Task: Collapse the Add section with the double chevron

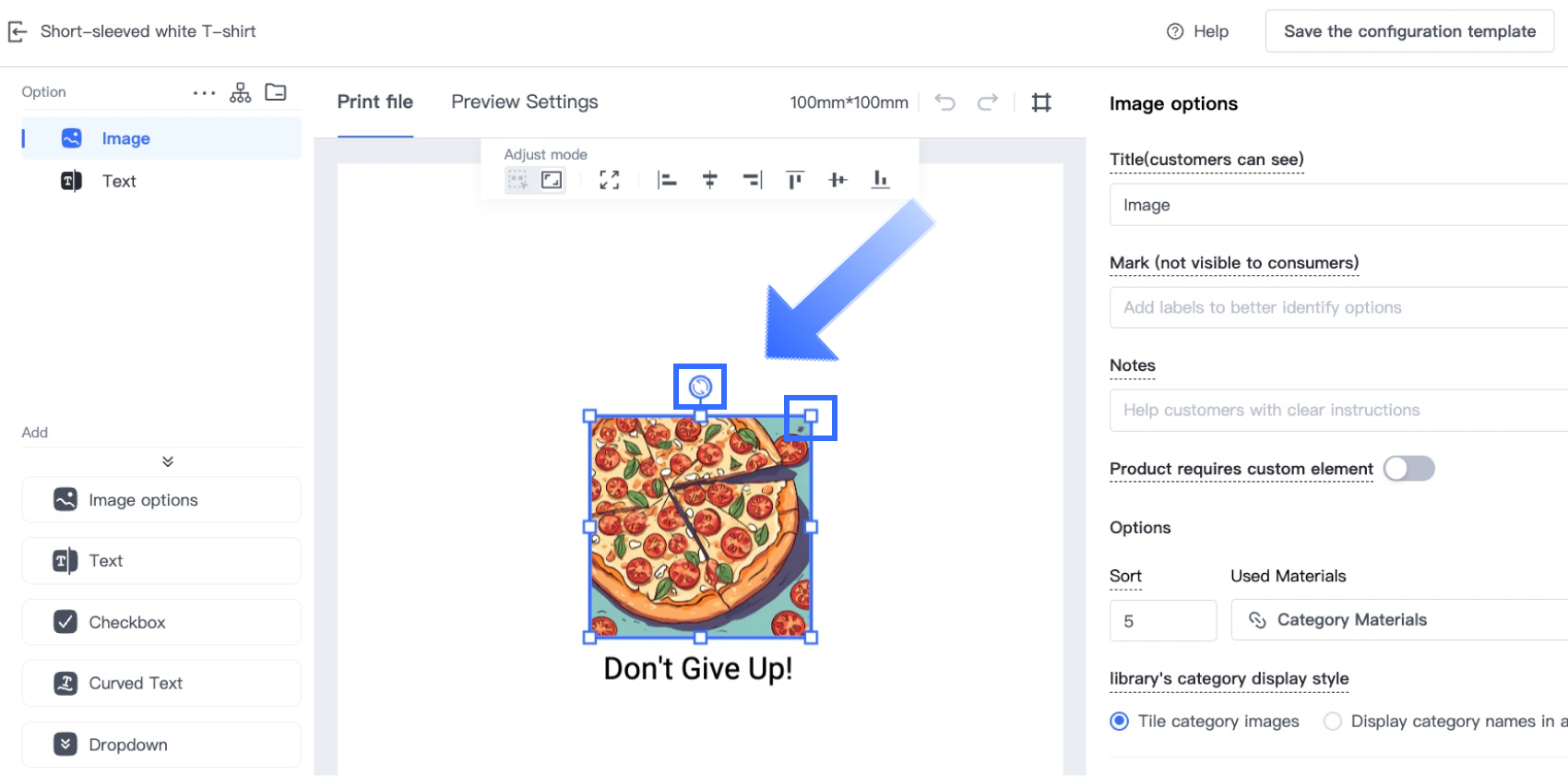Action: pos(168,461)
